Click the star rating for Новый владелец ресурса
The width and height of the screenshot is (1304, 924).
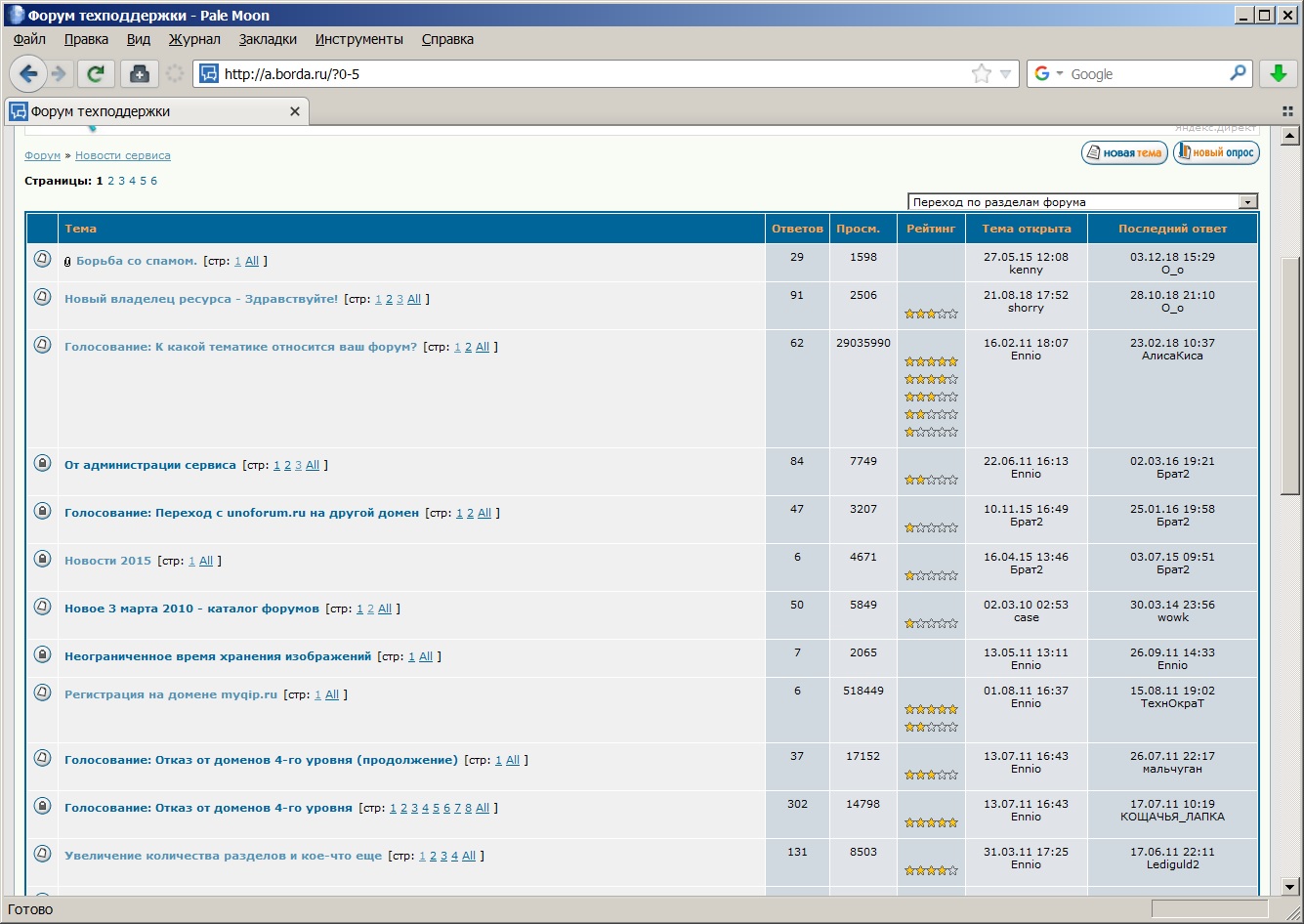[x=931, y=315]
